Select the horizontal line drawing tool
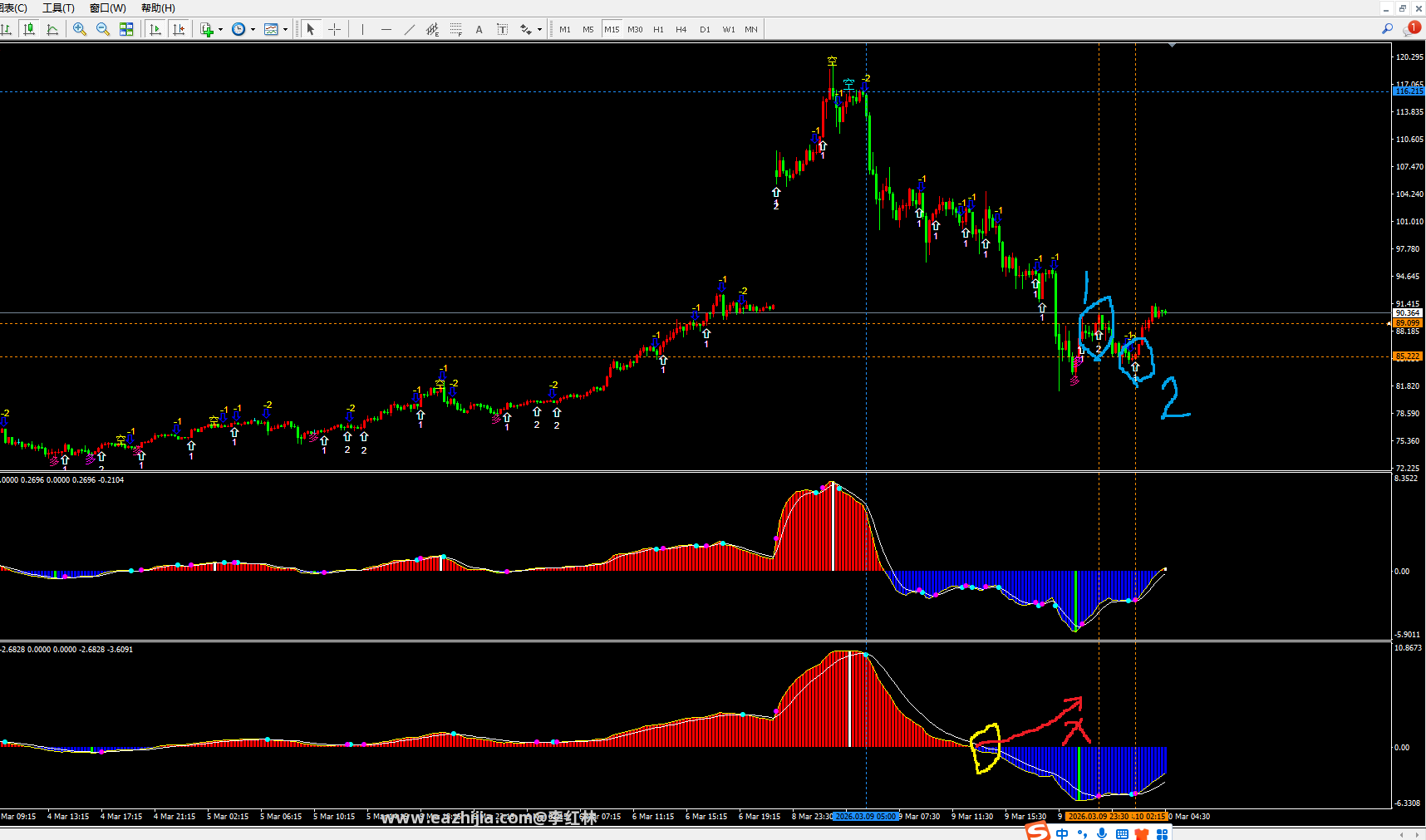Image resolution: width=1426 pixels, height=840 pixels. (386, 29)
